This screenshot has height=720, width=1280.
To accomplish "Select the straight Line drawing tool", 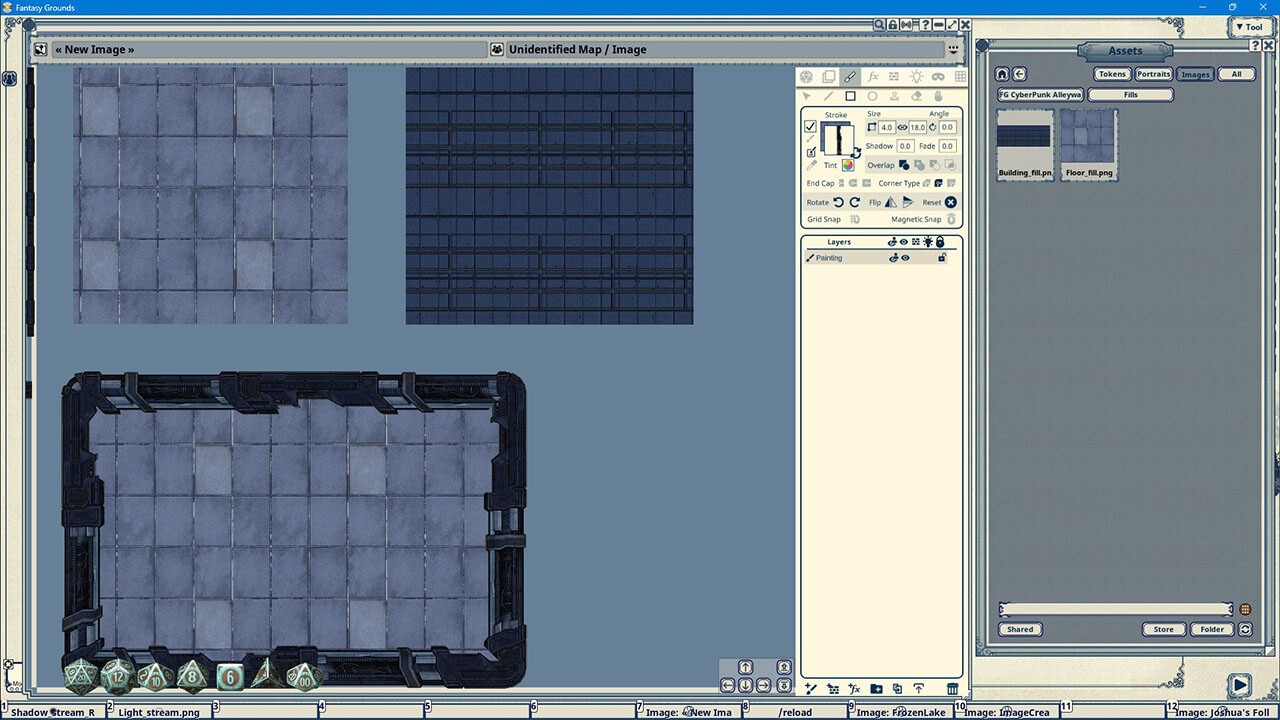I will click(x=829, y=95).
